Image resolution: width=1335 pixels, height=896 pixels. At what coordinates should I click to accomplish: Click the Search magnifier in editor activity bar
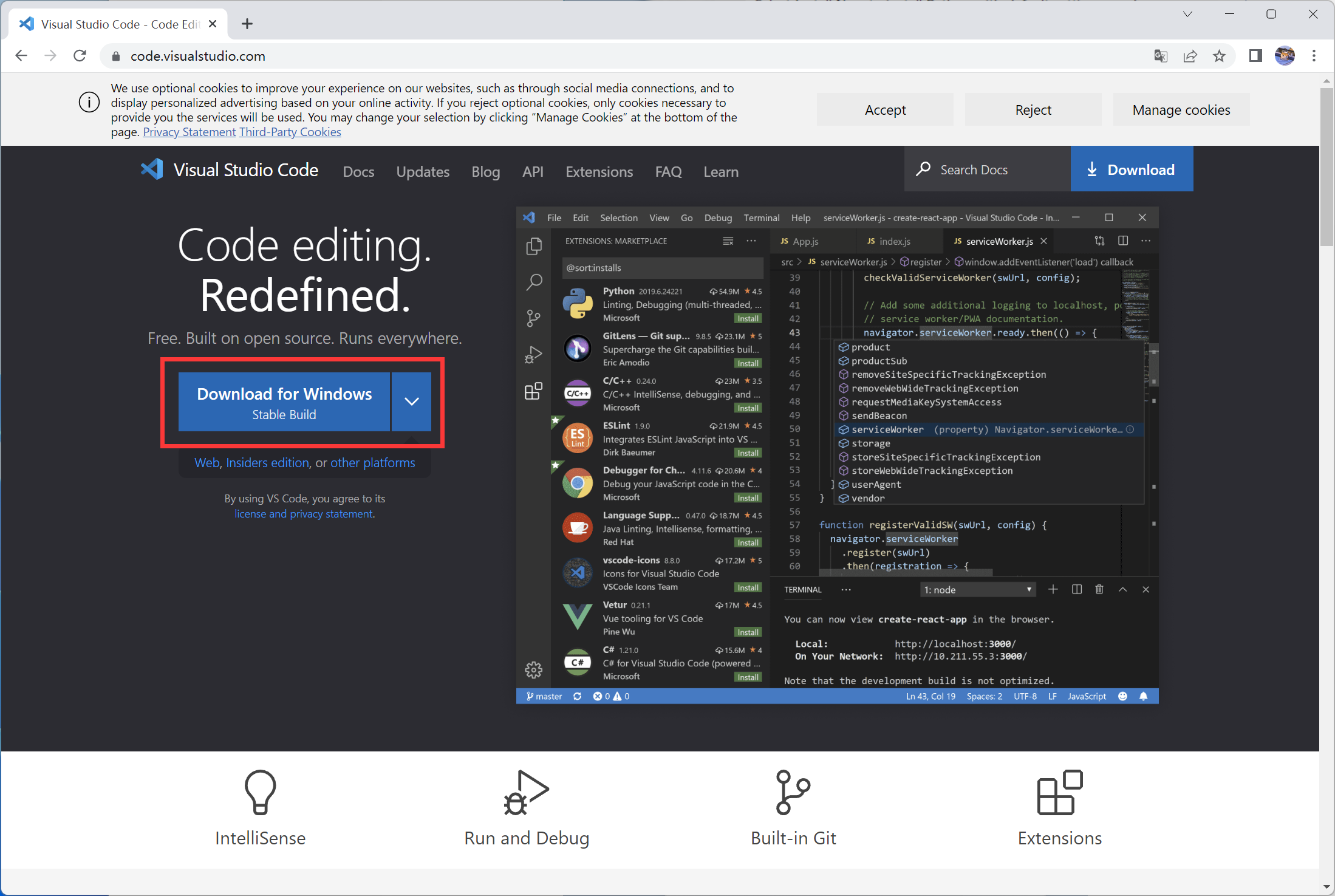[x=533, y=282]
